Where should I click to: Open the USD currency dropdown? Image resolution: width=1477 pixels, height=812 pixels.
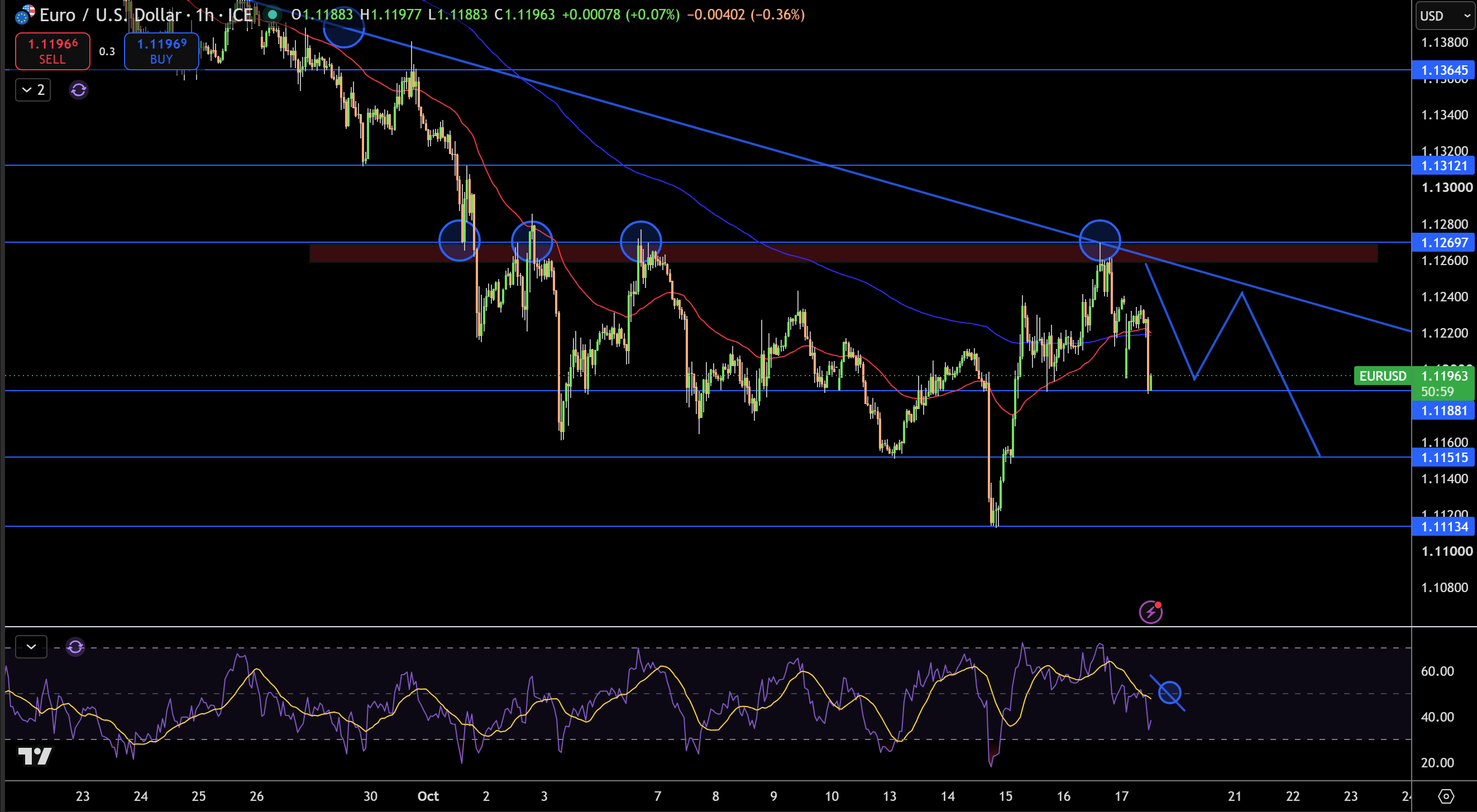pos(1444,16)
